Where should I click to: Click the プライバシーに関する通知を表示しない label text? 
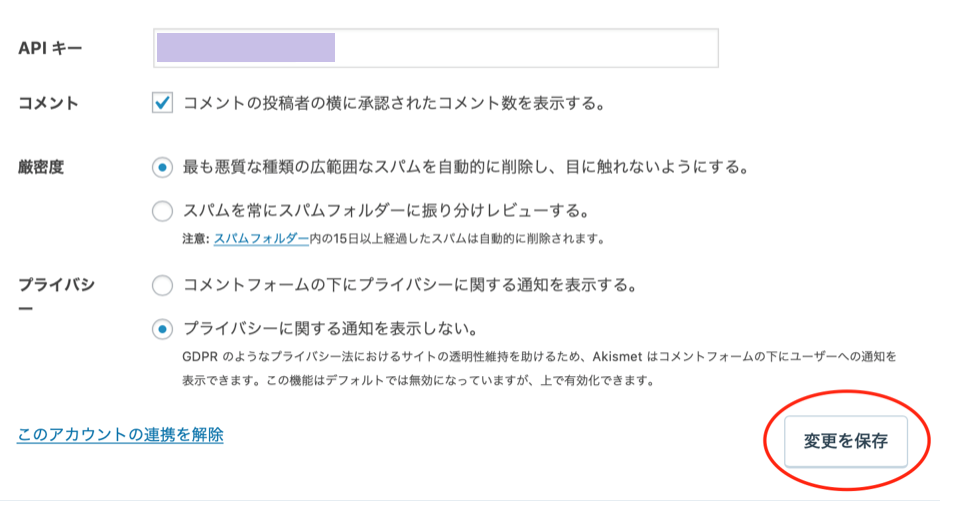(x=330, y=329)
